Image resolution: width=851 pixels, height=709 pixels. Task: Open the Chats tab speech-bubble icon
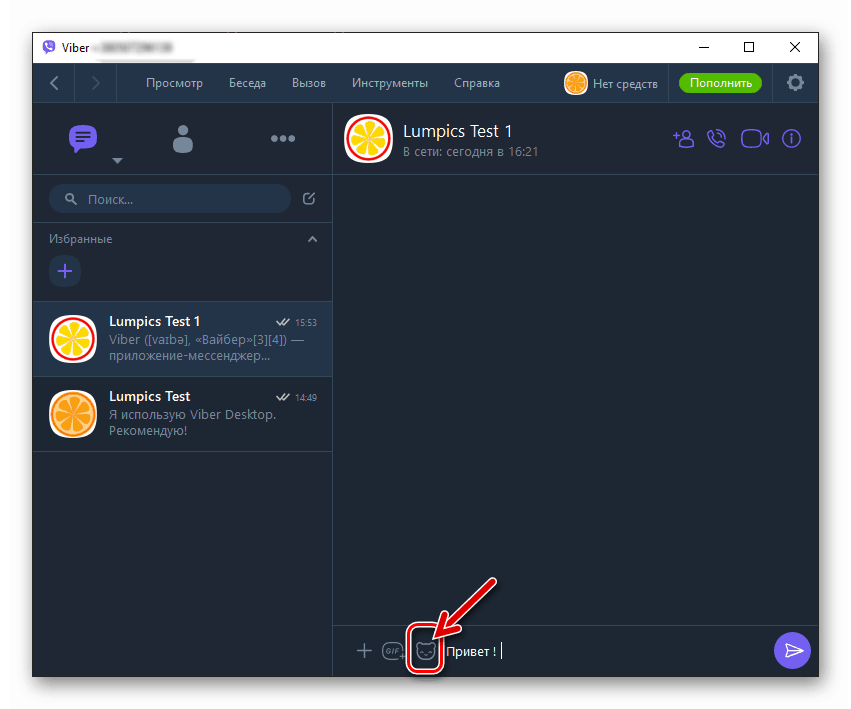pyautogui.click(x=83, y=138)
